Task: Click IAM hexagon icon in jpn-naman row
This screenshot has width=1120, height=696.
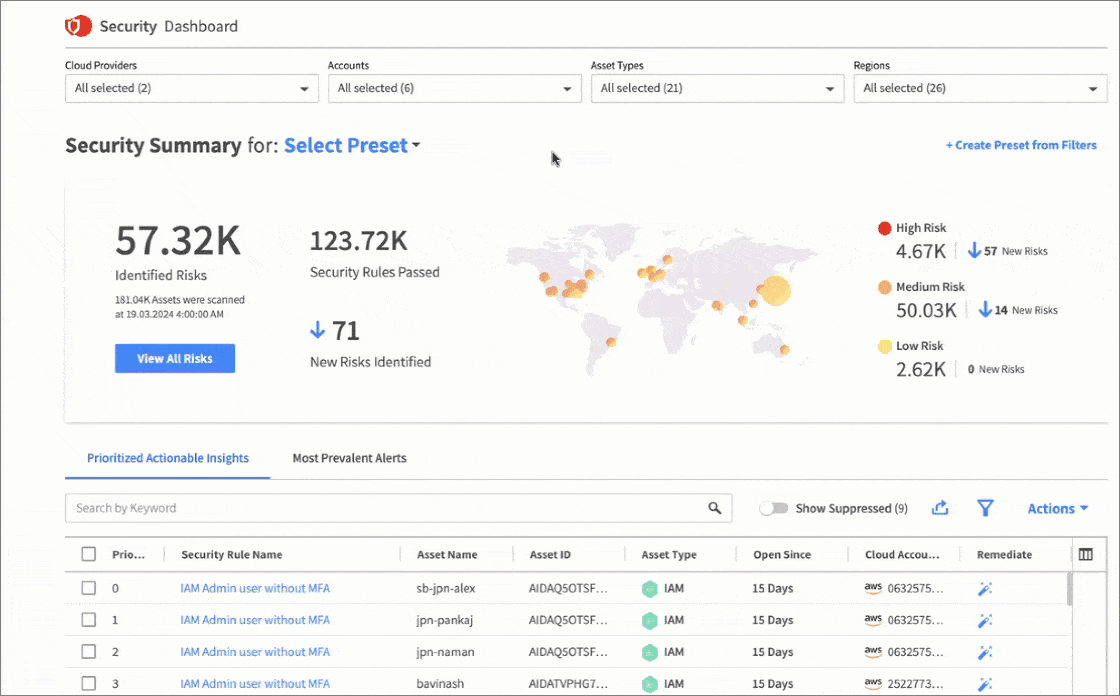Action: [x=649, y=652]
